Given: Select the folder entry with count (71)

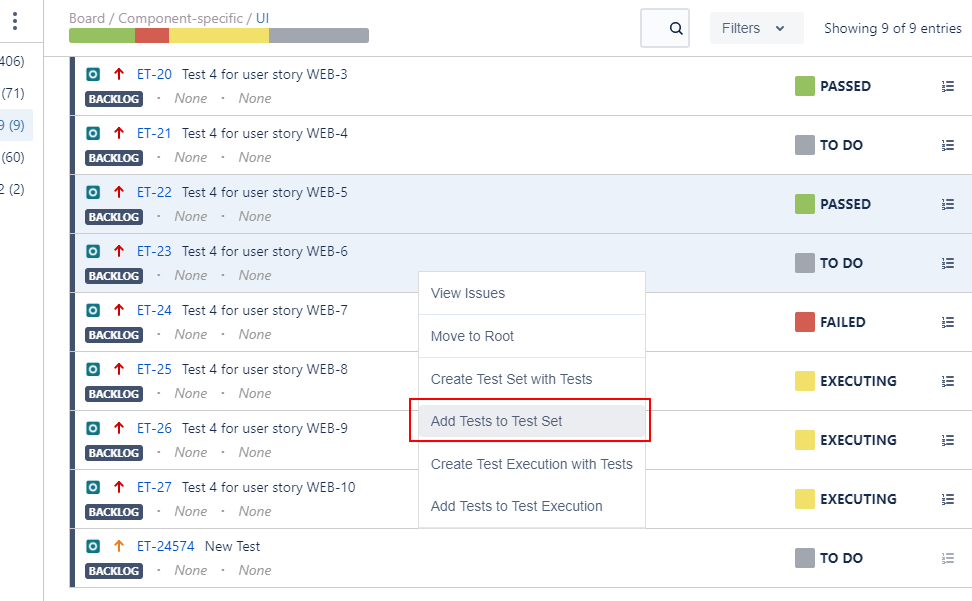Looking at the screenshot, I should click(x=13, y=94).
